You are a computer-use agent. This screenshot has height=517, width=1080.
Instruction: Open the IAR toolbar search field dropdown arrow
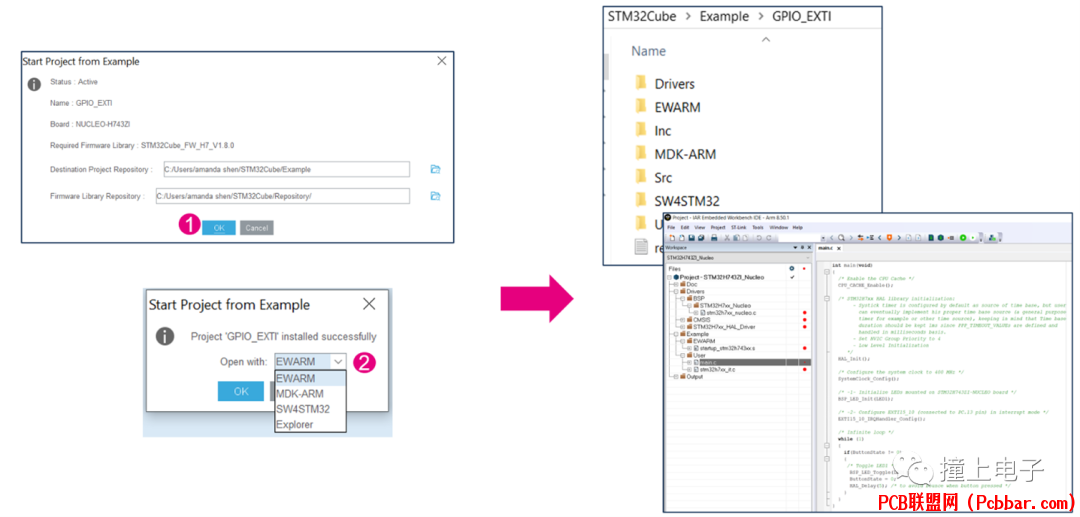[x=823, y=238]
